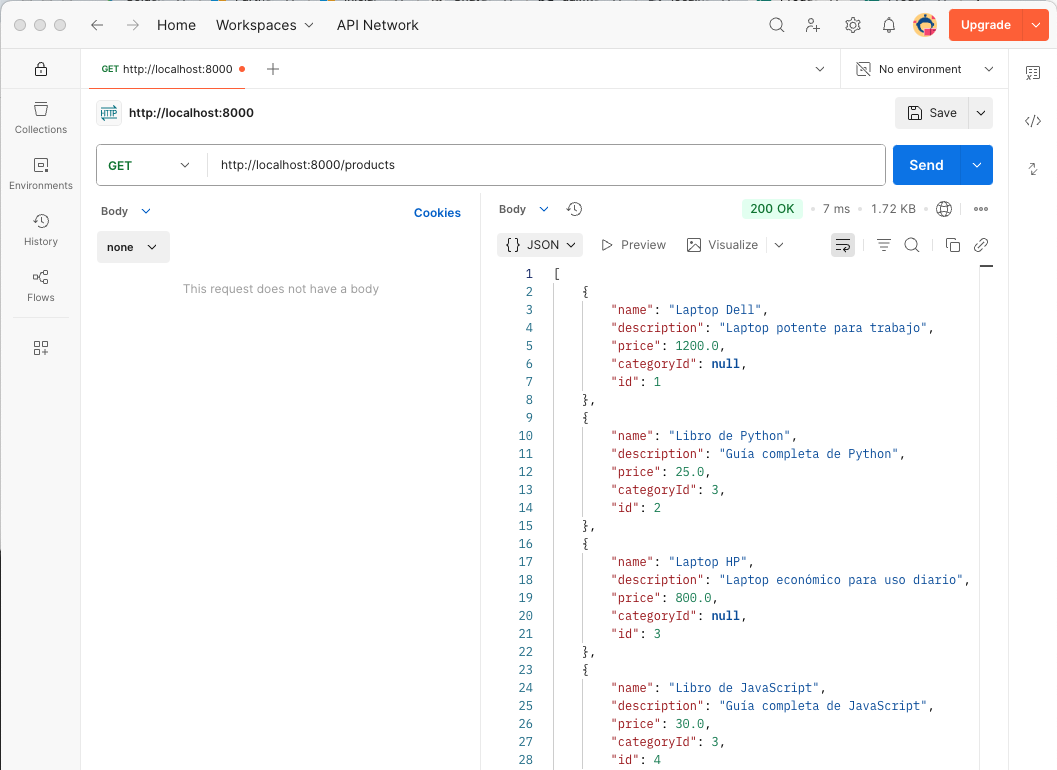Open API Network
Viewport: 1057px width, 770px height.
click(x=378, y=25)
